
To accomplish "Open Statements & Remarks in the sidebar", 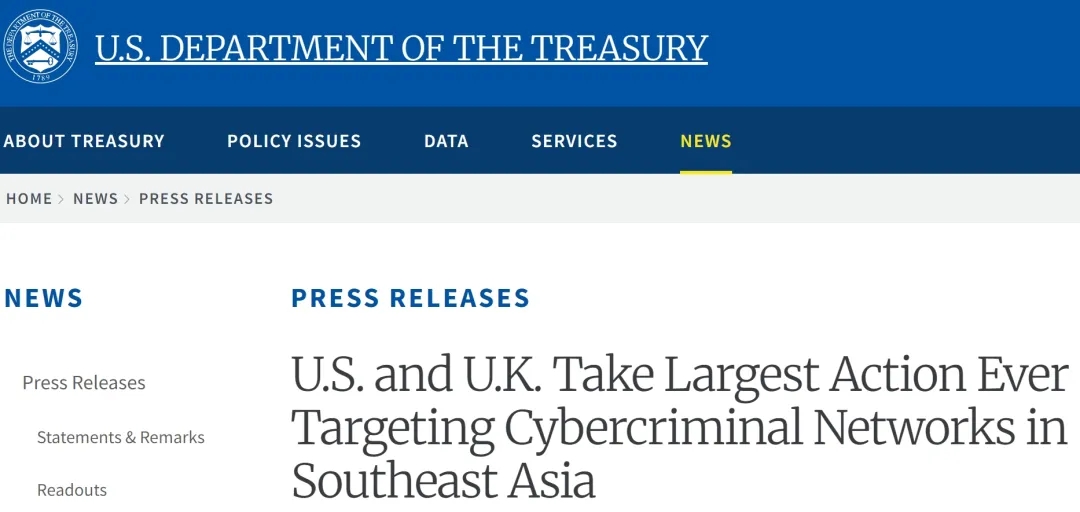I will pyautogui.click(x=121, y=437).
